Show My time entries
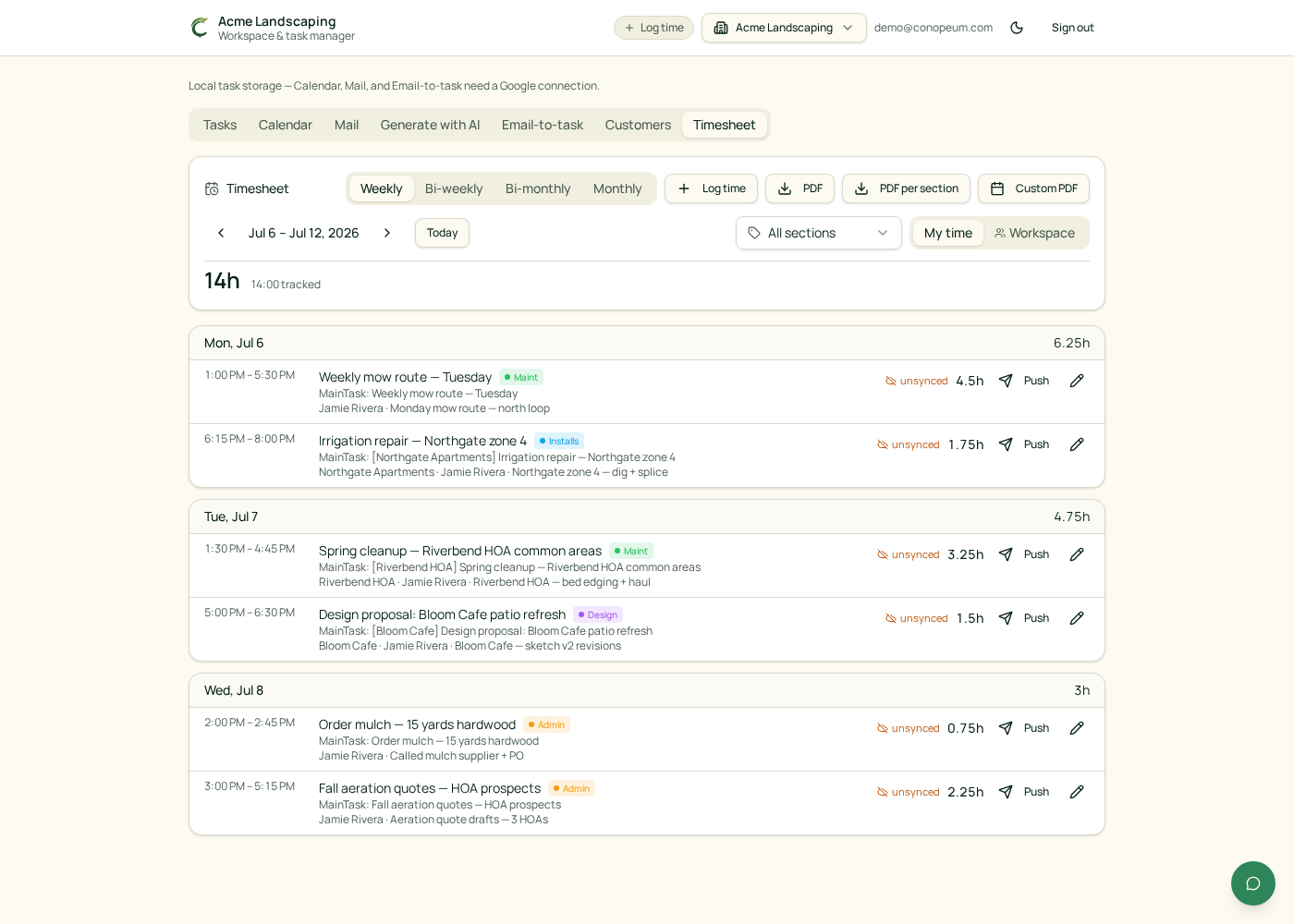The width and height of the screenshot is (1294, 924). [x=948, y=233]
